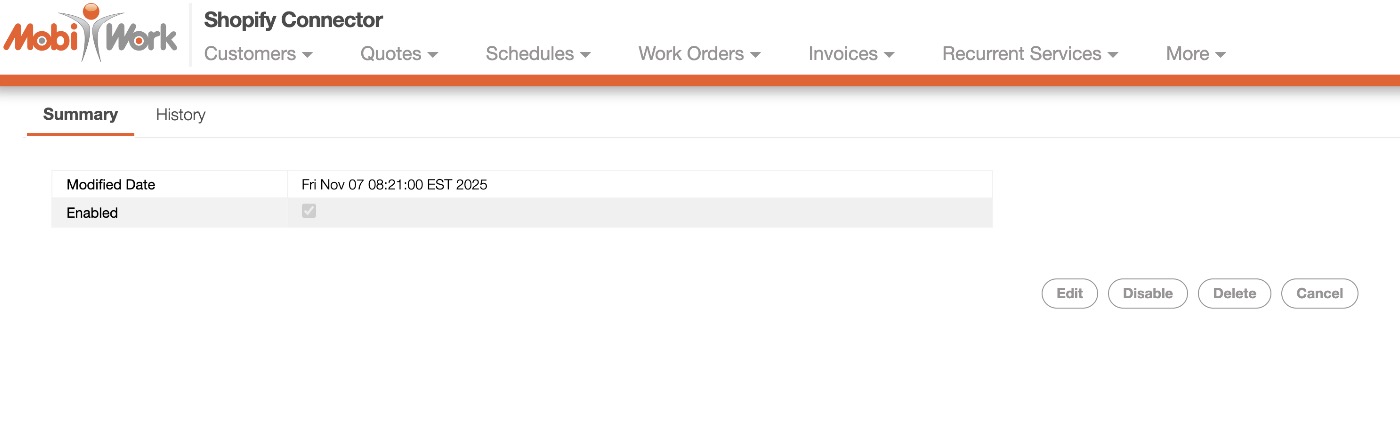Click the Shopify Connector page title
The height and width of the screenshot is (444, 1400).
pyautogui.click(x=293, y=20)
